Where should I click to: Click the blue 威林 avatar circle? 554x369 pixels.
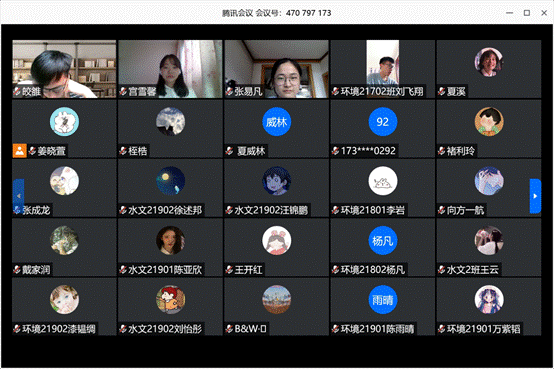pyautogui.click(x=277, y=122)
